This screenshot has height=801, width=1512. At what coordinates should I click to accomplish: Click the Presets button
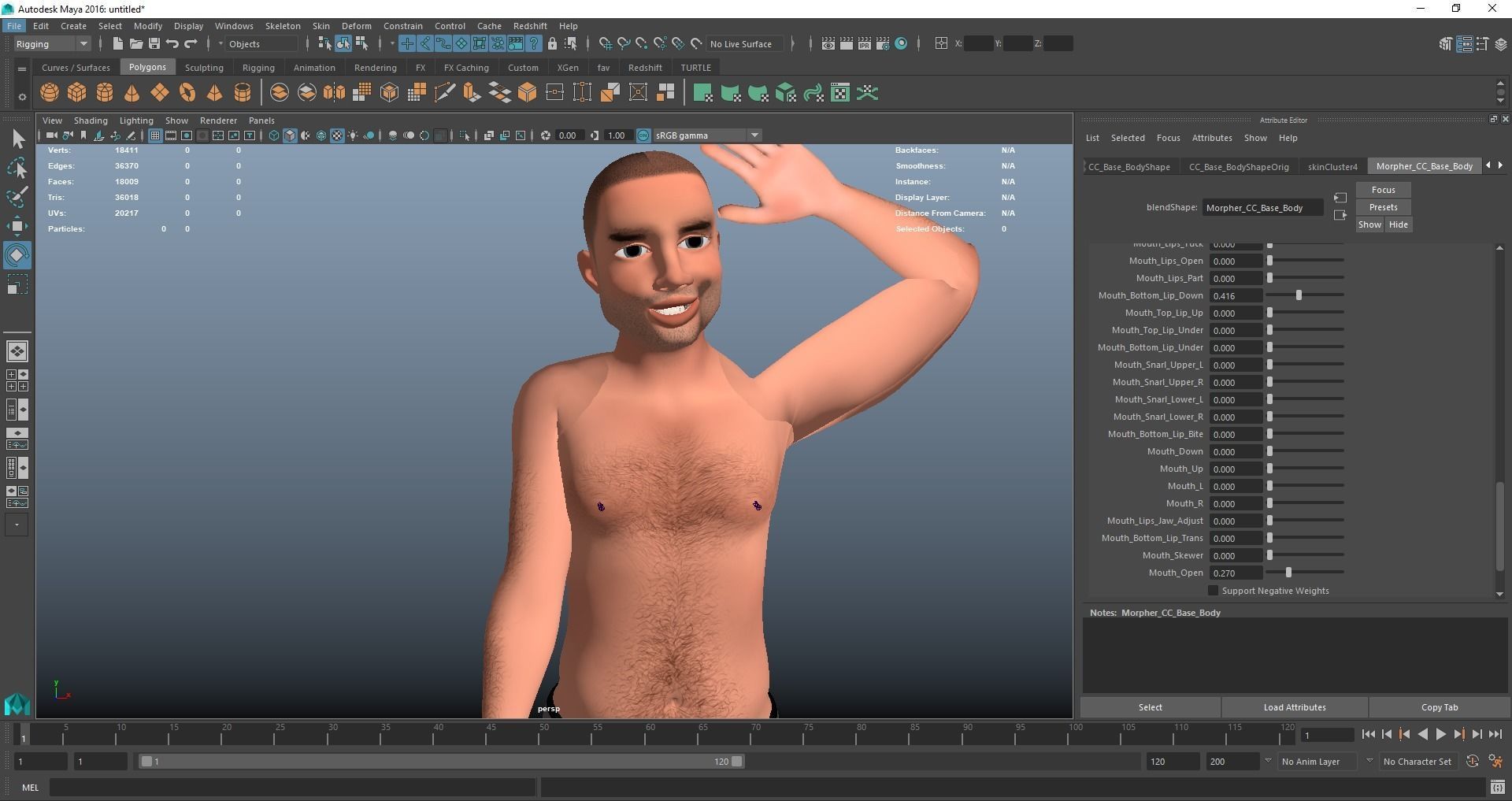(x=1383, y=207)
